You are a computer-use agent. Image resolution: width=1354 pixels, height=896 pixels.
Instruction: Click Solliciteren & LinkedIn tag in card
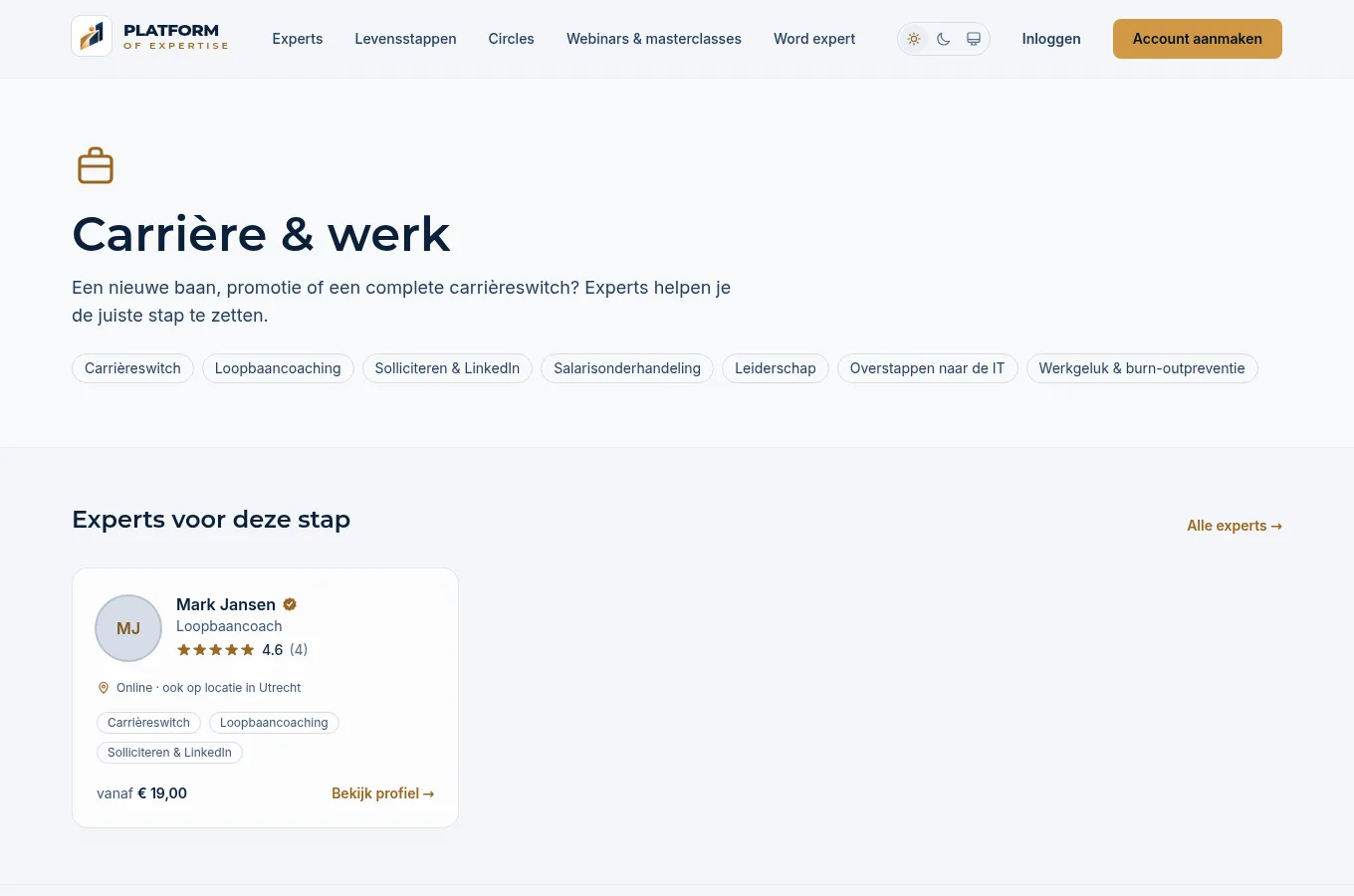[169, 753]
